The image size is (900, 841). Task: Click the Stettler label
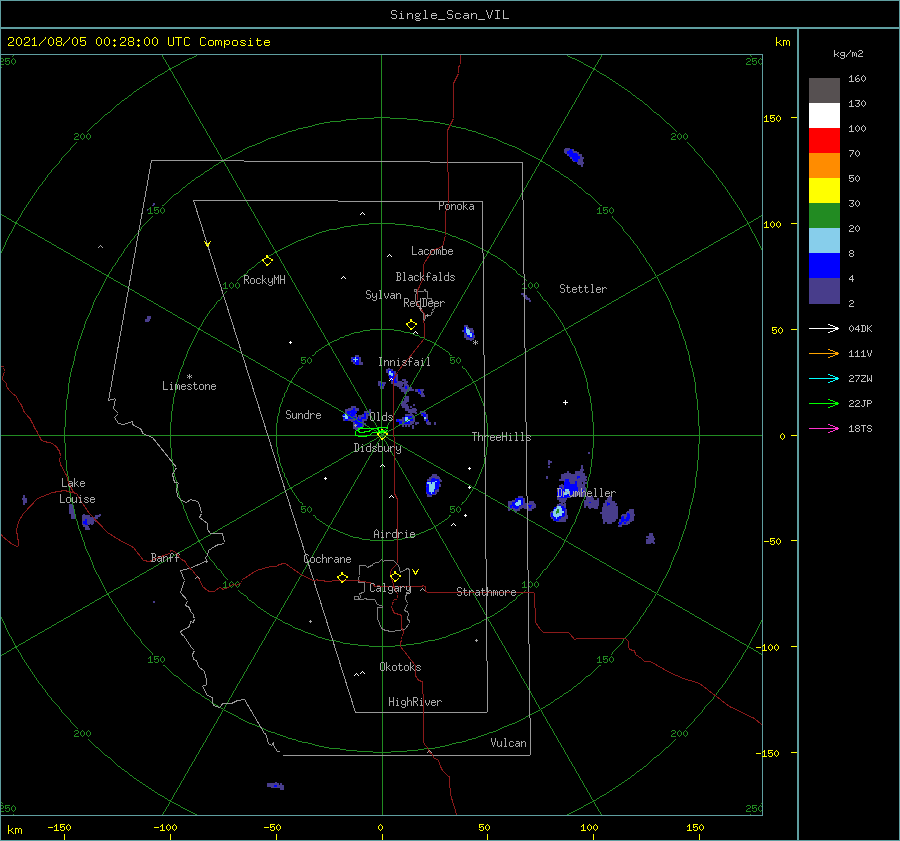583,289
